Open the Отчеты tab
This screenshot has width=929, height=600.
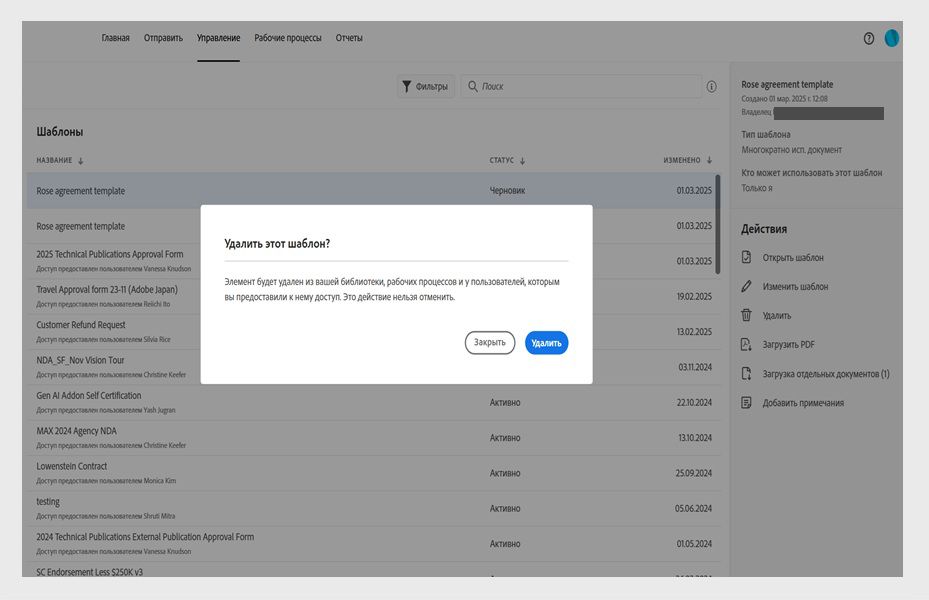[349, 38]
